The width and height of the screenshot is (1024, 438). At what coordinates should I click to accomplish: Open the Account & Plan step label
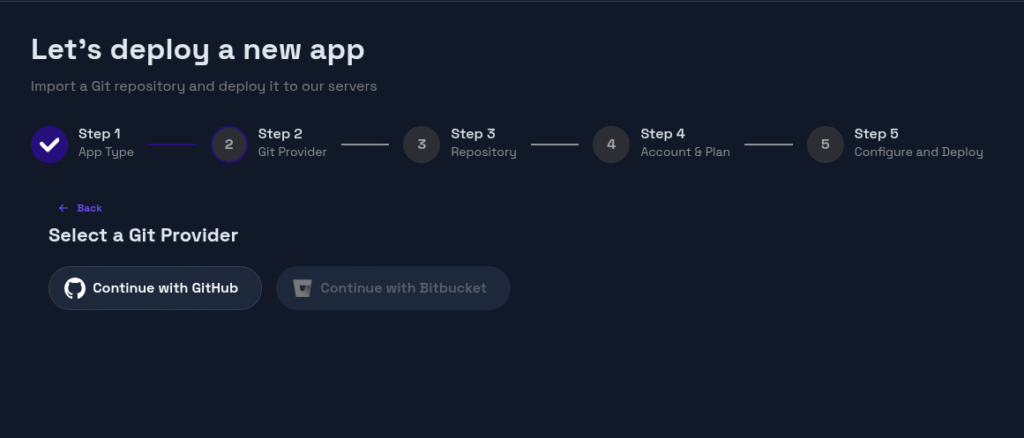[685, 153]
